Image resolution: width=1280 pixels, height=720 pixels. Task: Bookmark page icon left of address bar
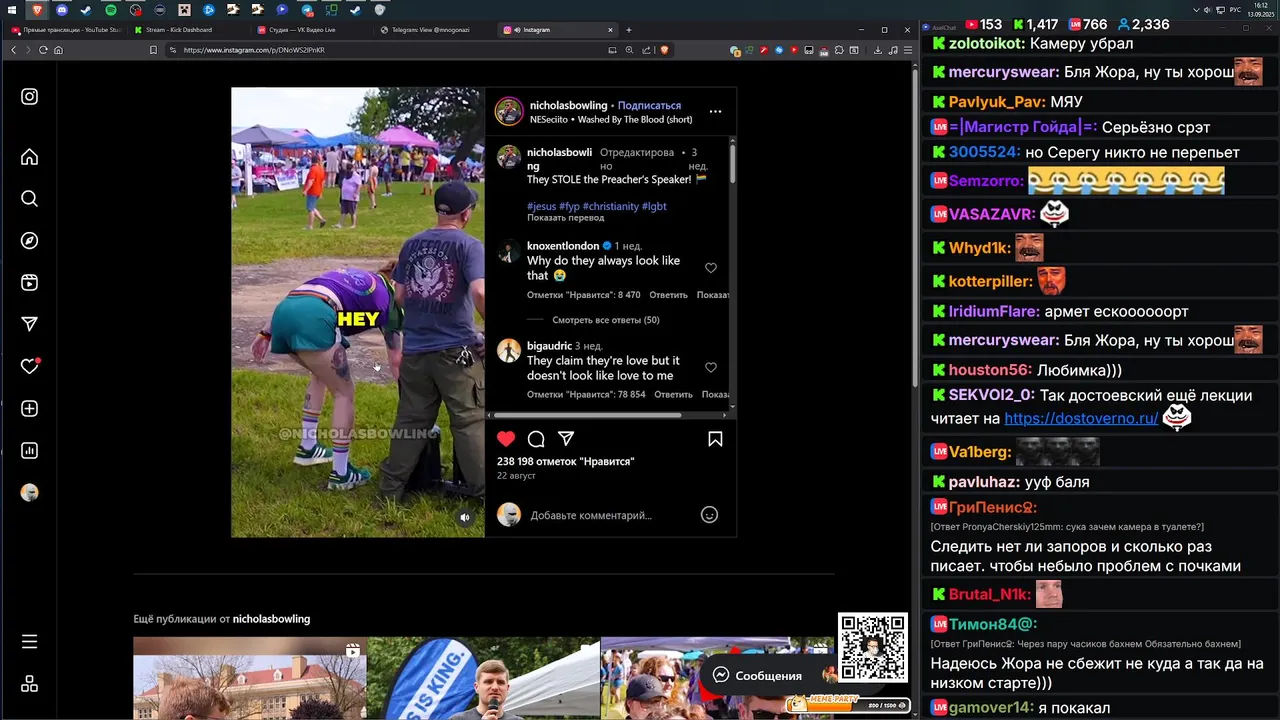coord(153,50)
